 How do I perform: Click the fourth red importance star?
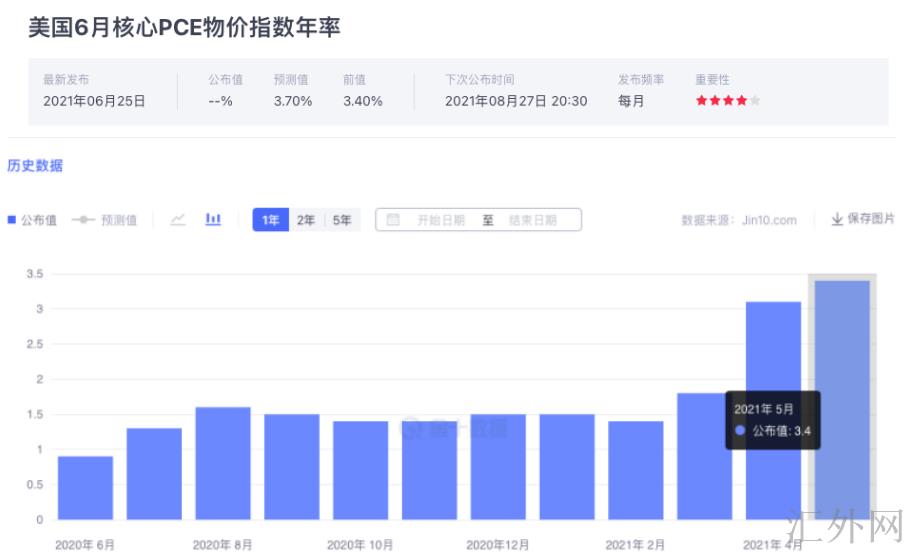click(742, 101)
